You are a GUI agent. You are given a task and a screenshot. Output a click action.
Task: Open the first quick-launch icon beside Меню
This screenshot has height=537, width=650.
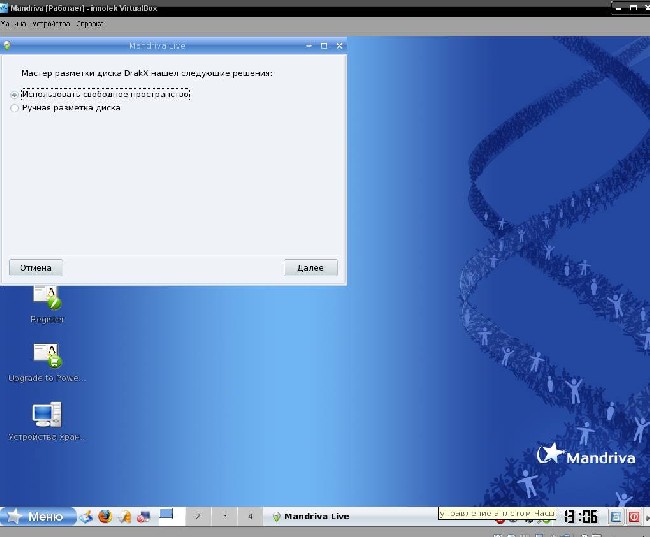[86, 517]
